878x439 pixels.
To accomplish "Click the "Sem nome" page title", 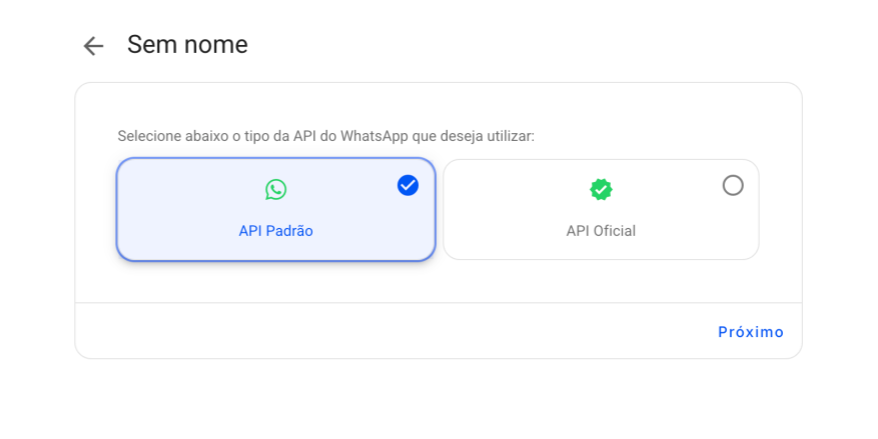I will pos(187,45).
